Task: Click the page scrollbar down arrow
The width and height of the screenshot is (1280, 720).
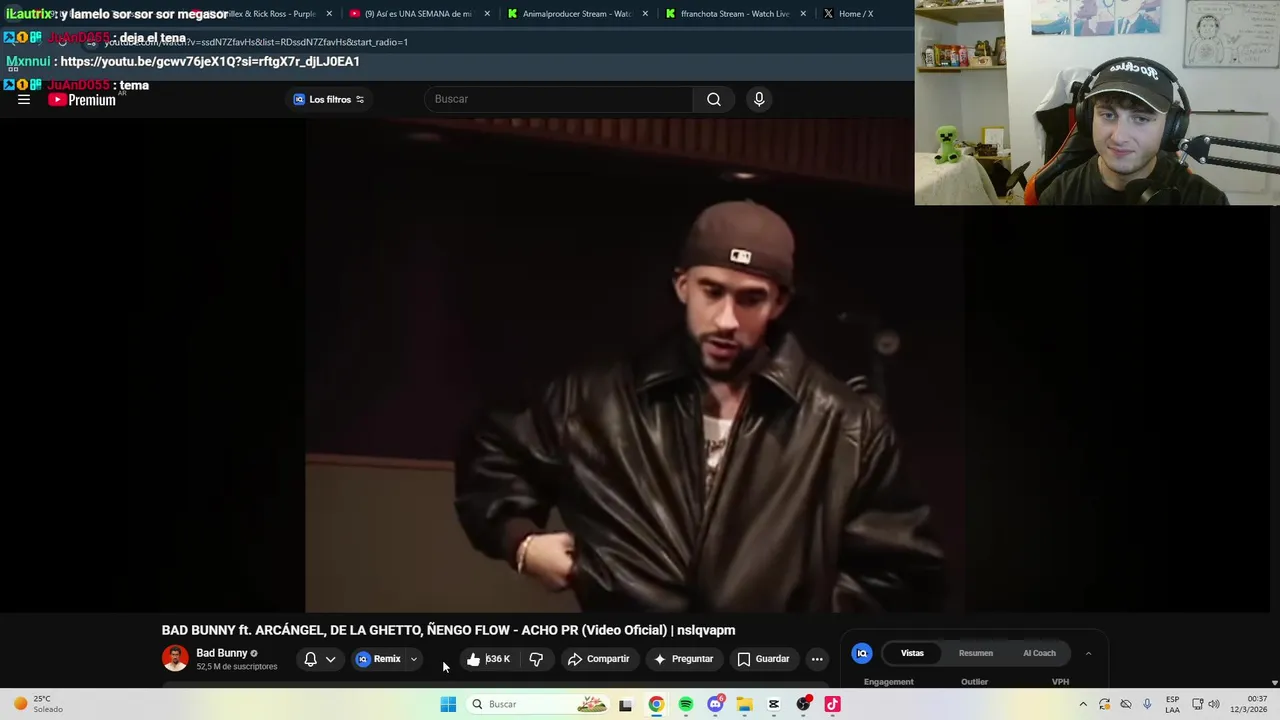Action: [x=1274, y=683]
